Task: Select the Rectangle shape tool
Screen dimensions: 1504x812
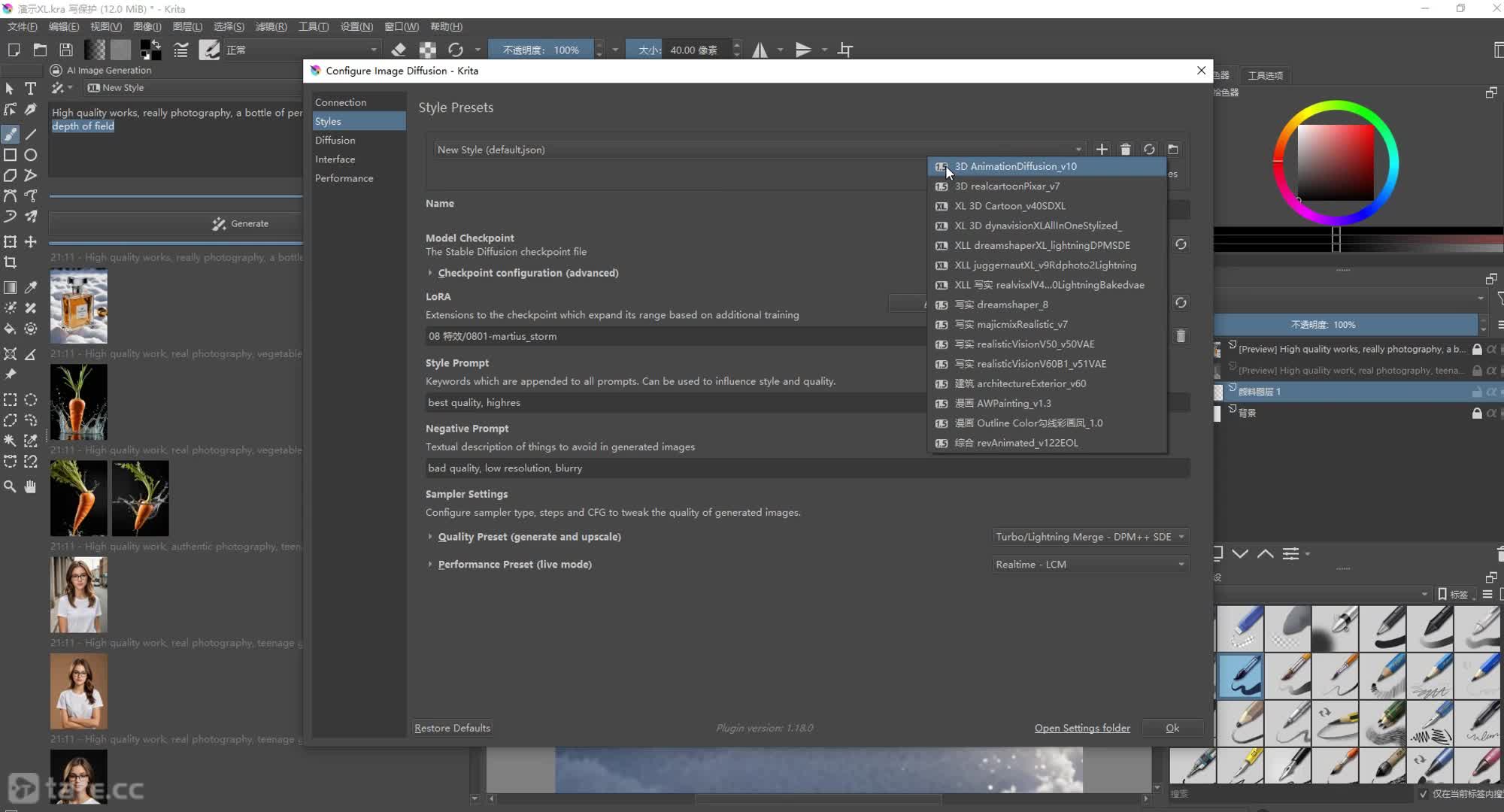Action: click(x=11, y=155)
